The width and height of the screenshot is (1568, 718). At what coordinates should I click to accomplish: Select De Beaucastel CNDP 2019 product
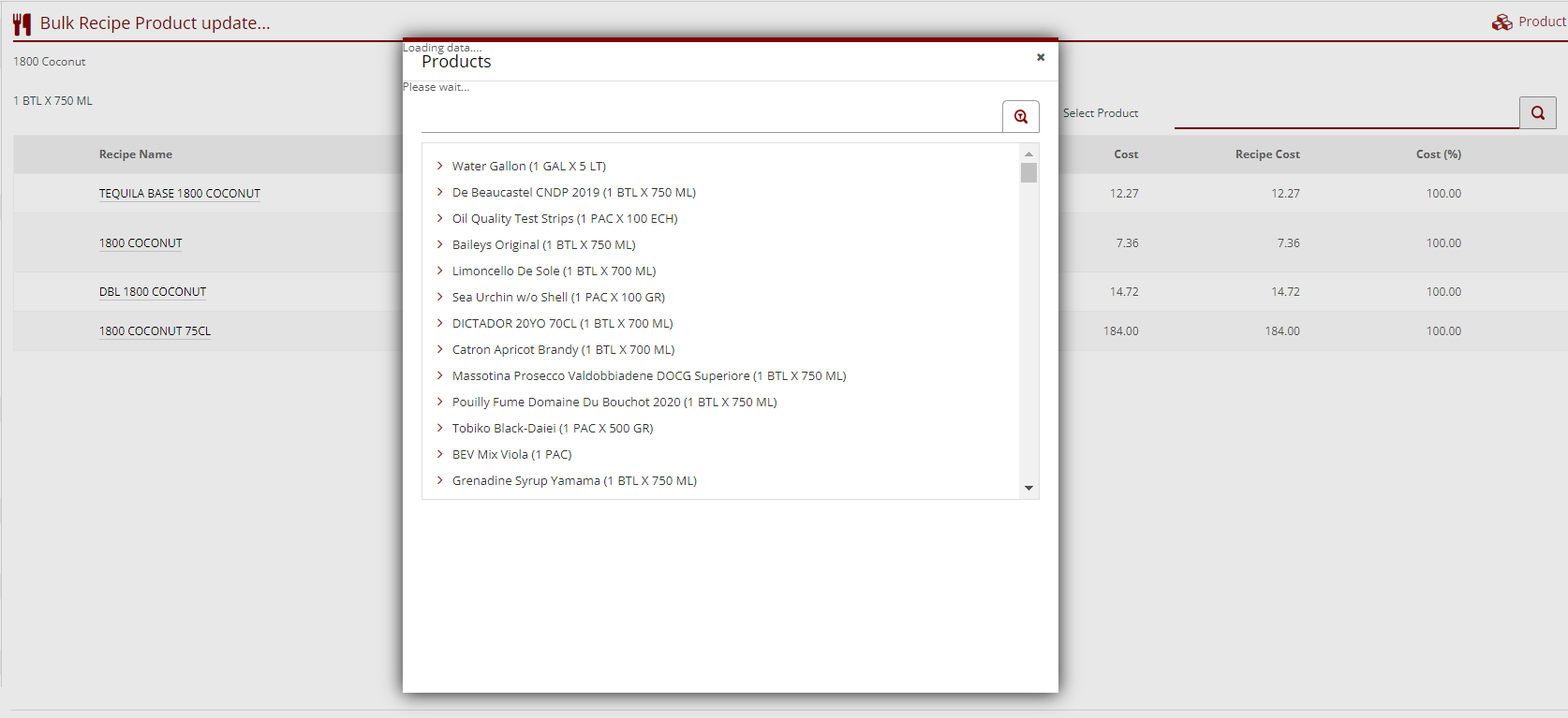pyautogui.click(x=573, y=192)
